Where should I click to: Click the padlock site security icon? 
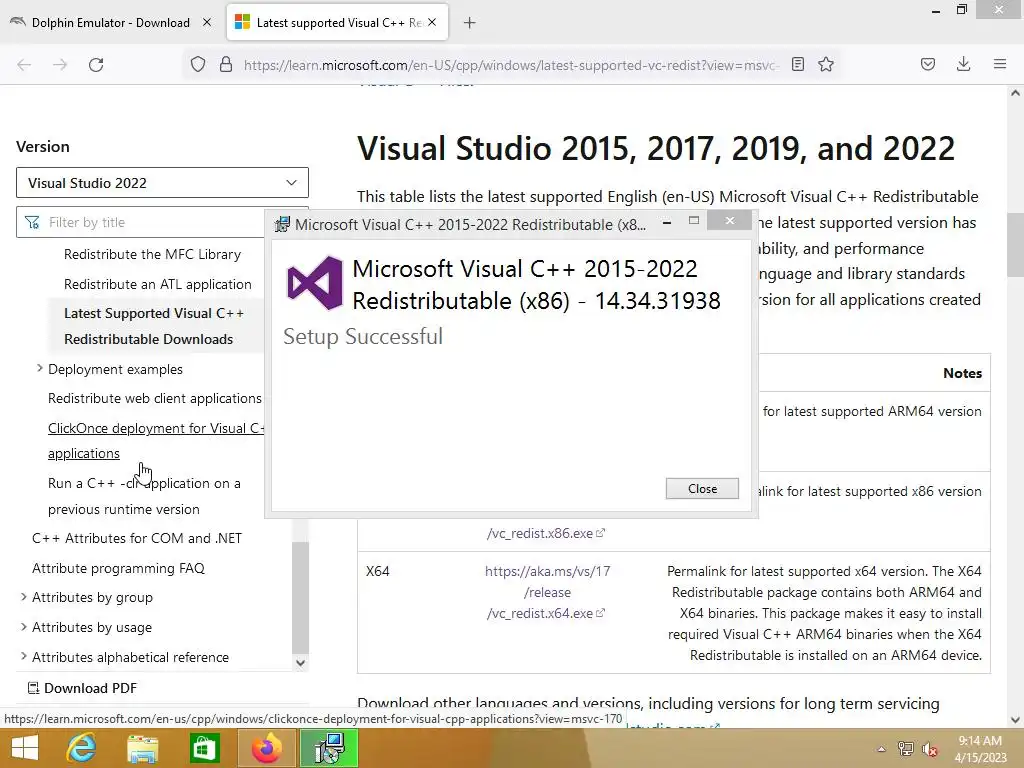click(226, 65)
